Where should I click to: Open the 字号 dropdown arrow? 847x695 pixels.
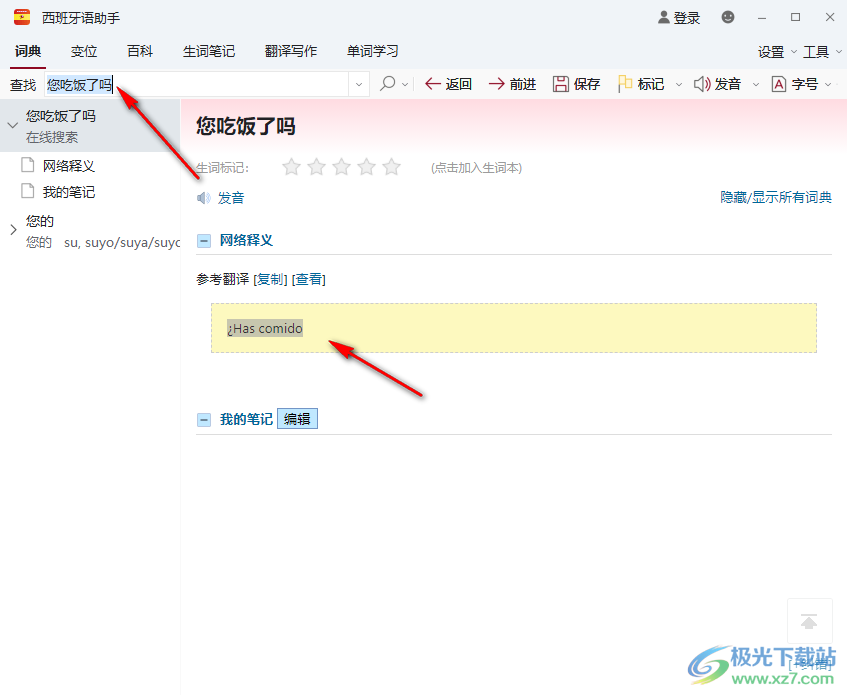point(828,85)
